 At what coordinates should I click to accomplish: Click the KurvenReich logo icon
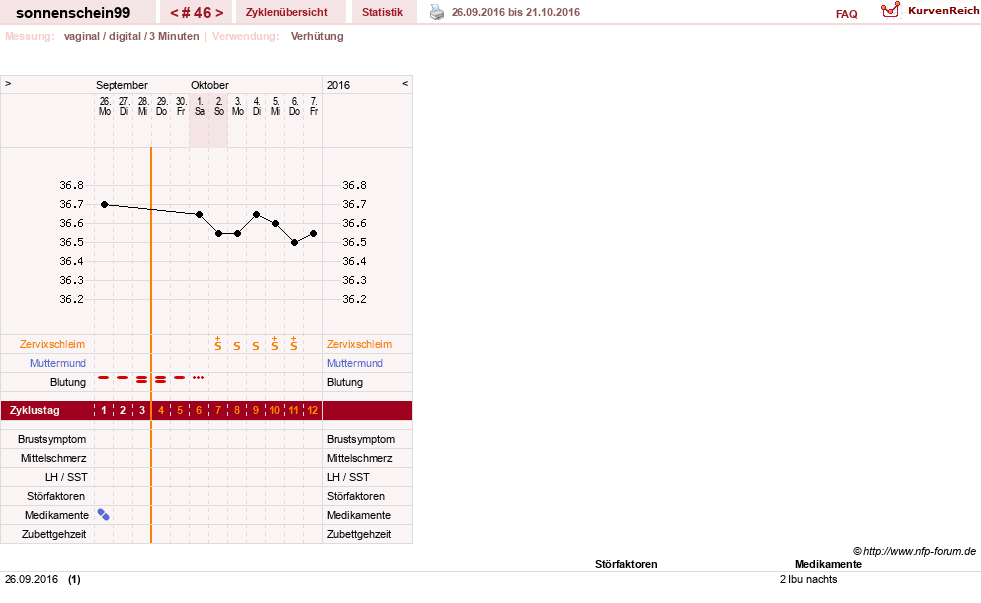(890, 10)
